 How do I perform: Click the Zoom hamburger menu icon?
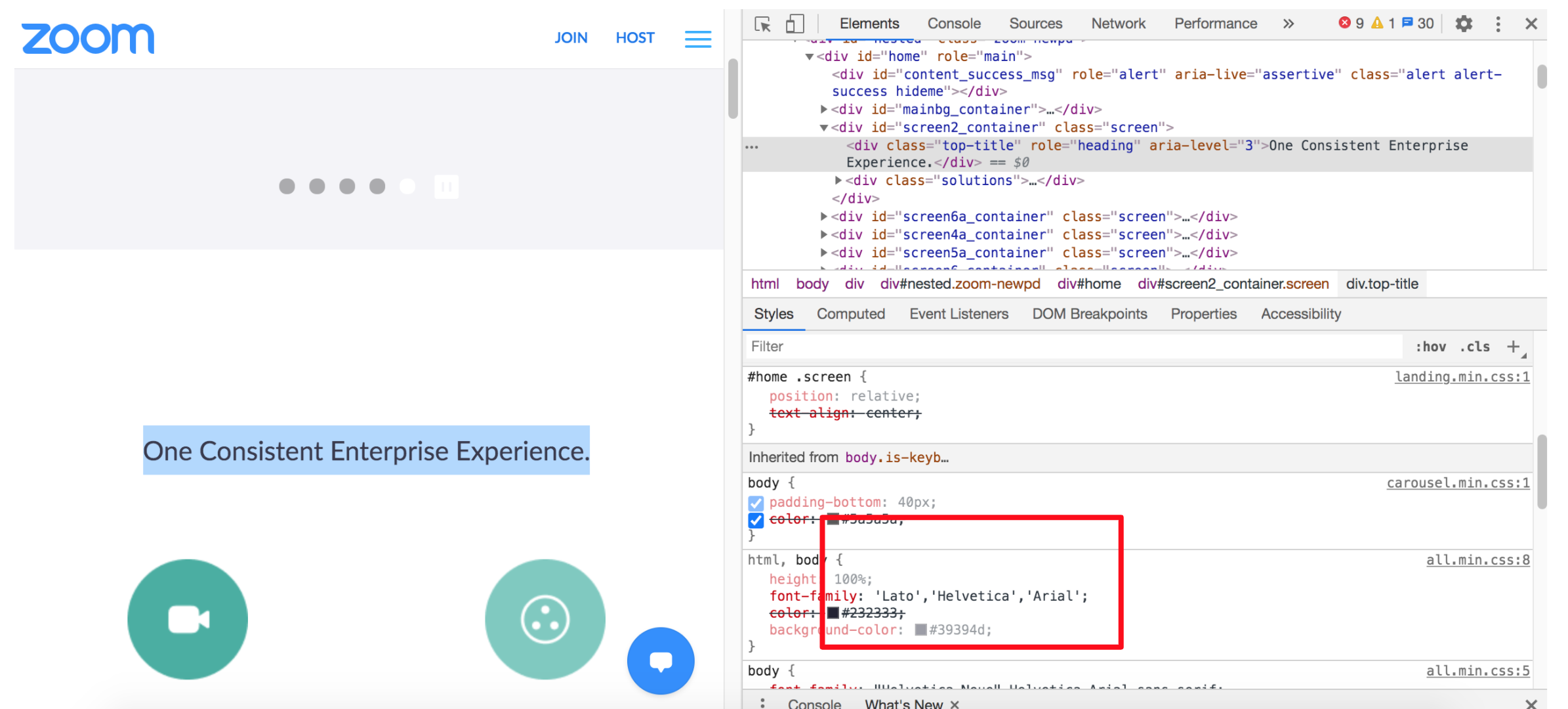[x=697, y=39]
